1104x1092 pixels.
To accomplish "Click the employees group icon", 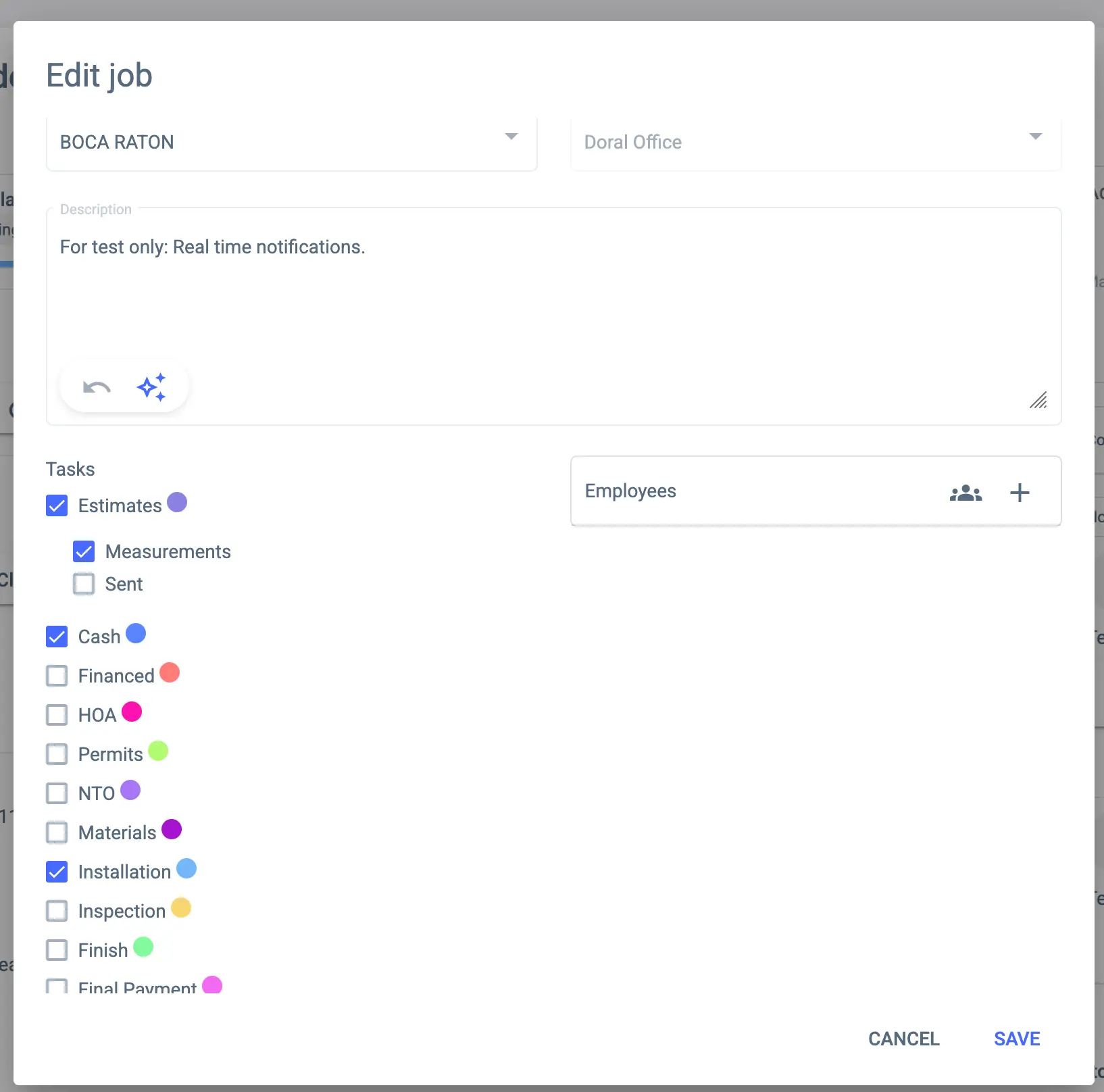I will (x=965, y=493).
